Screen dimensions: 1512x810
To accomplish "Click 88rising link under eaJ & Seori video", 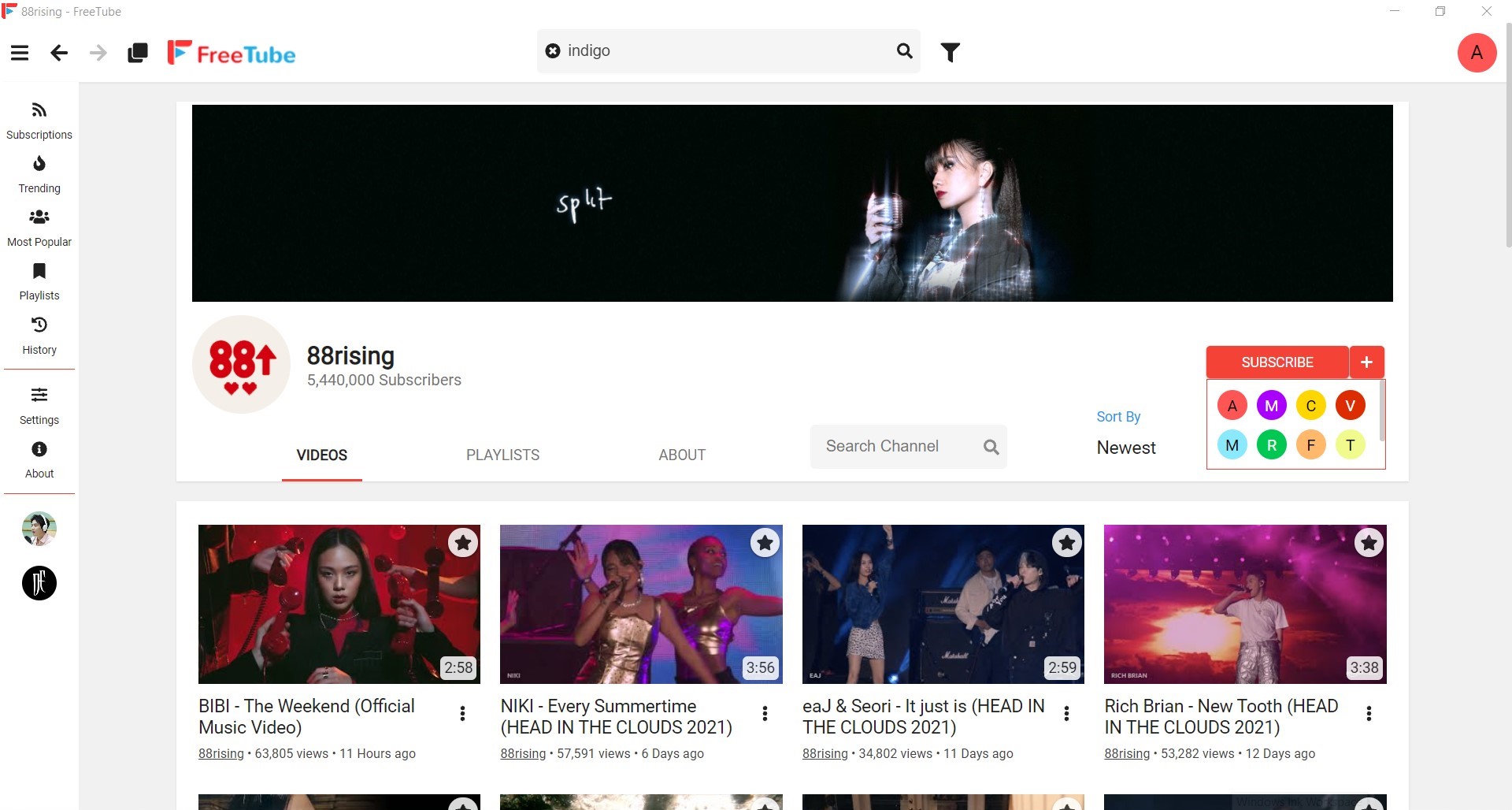I will [x=825, y=753].
